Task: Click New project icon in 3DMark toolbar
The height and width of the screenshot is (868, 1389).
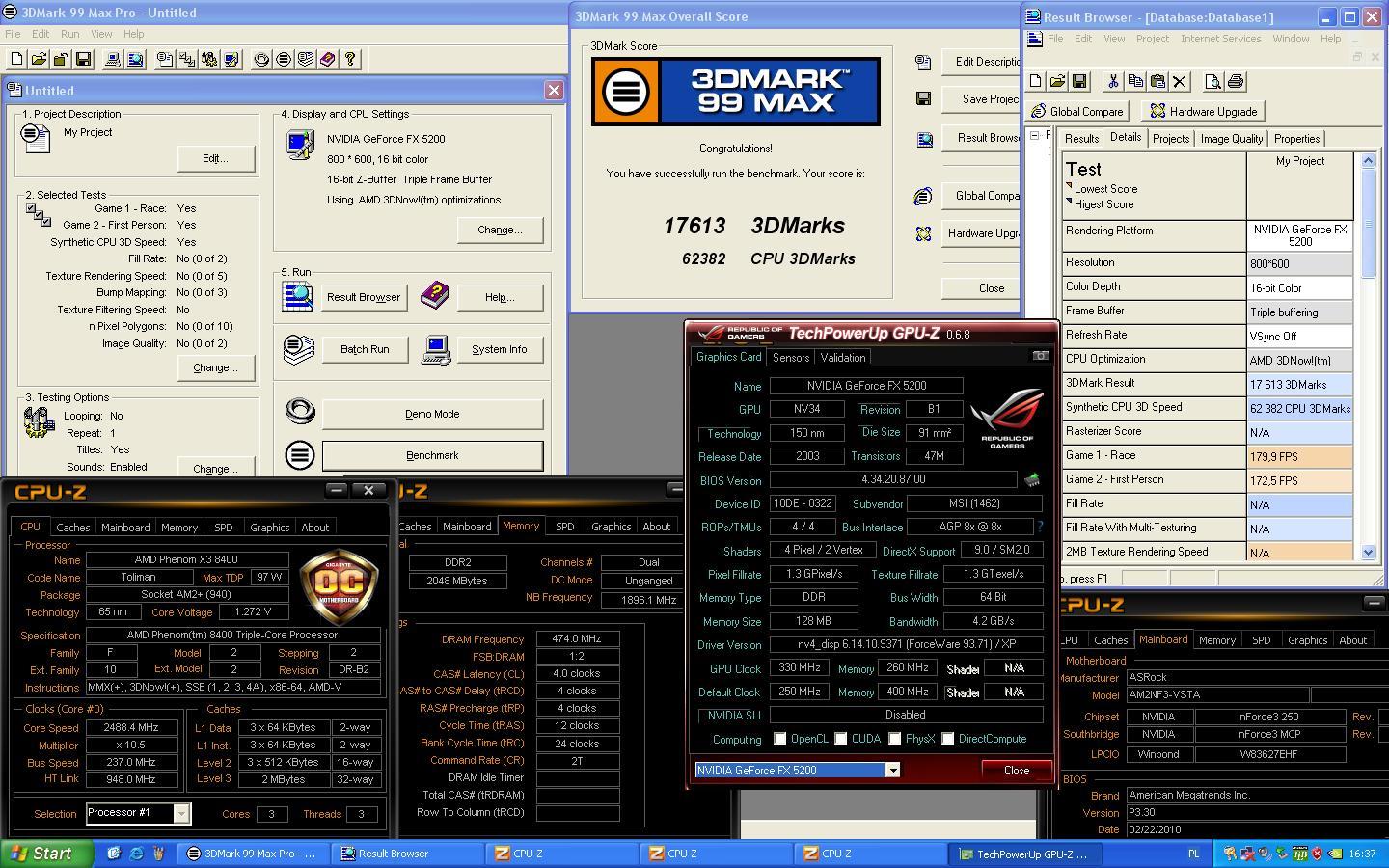Action: [x=16, y=59]
